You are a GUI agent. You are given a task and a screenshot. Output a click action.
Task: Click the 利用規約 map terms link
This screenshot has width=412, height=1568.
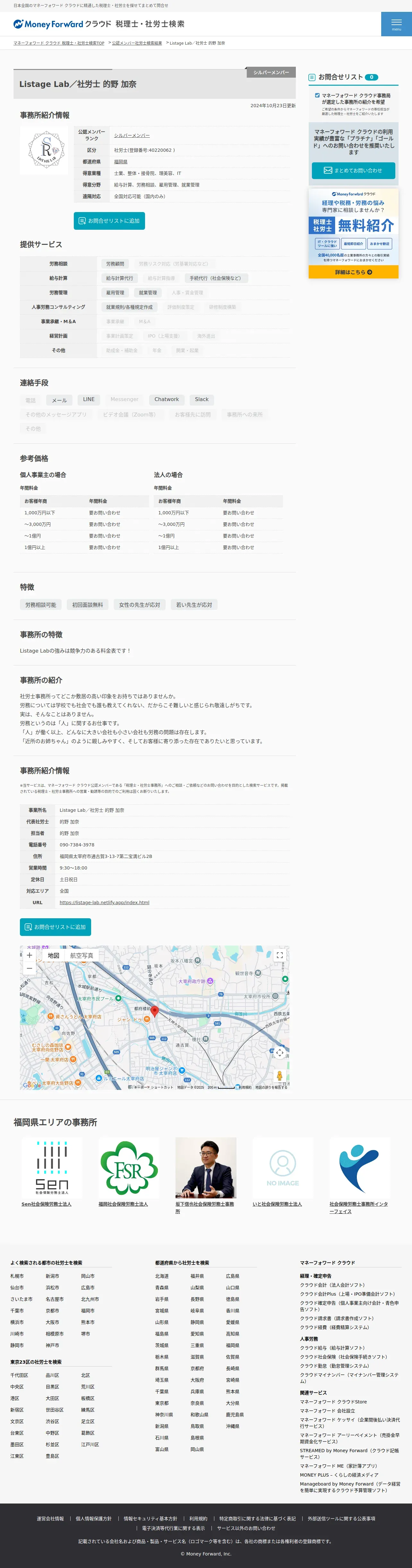point(245,1087)
